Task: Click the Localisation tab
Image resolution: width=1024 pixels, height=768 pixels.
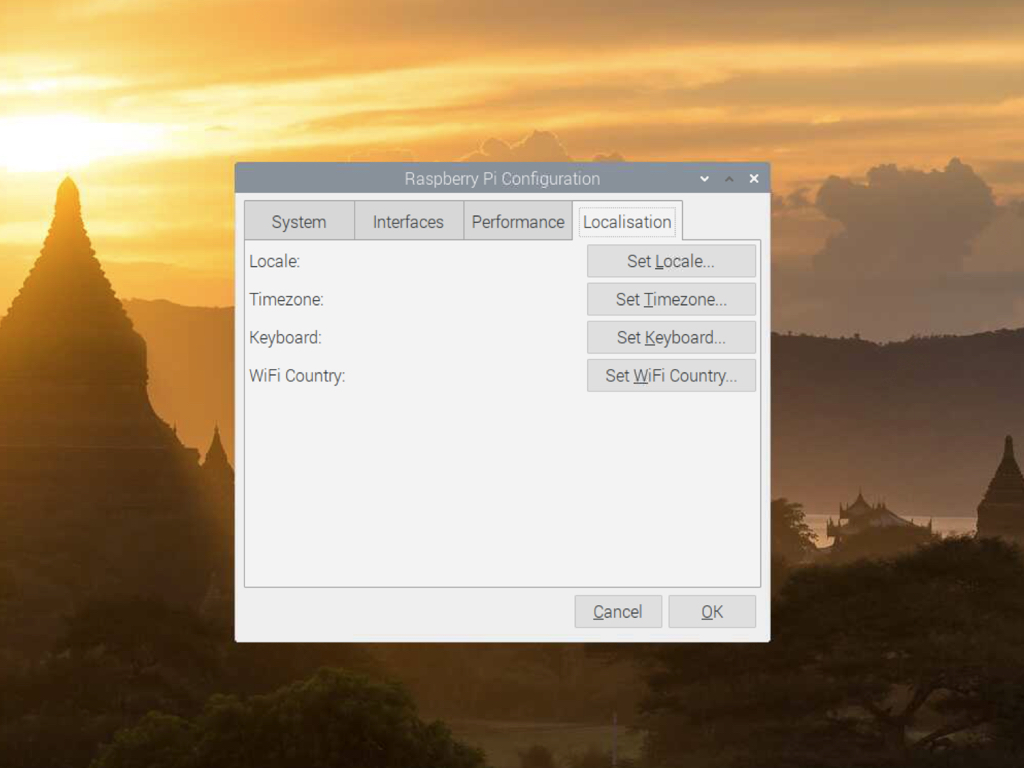Action: (x=627, y=221)
